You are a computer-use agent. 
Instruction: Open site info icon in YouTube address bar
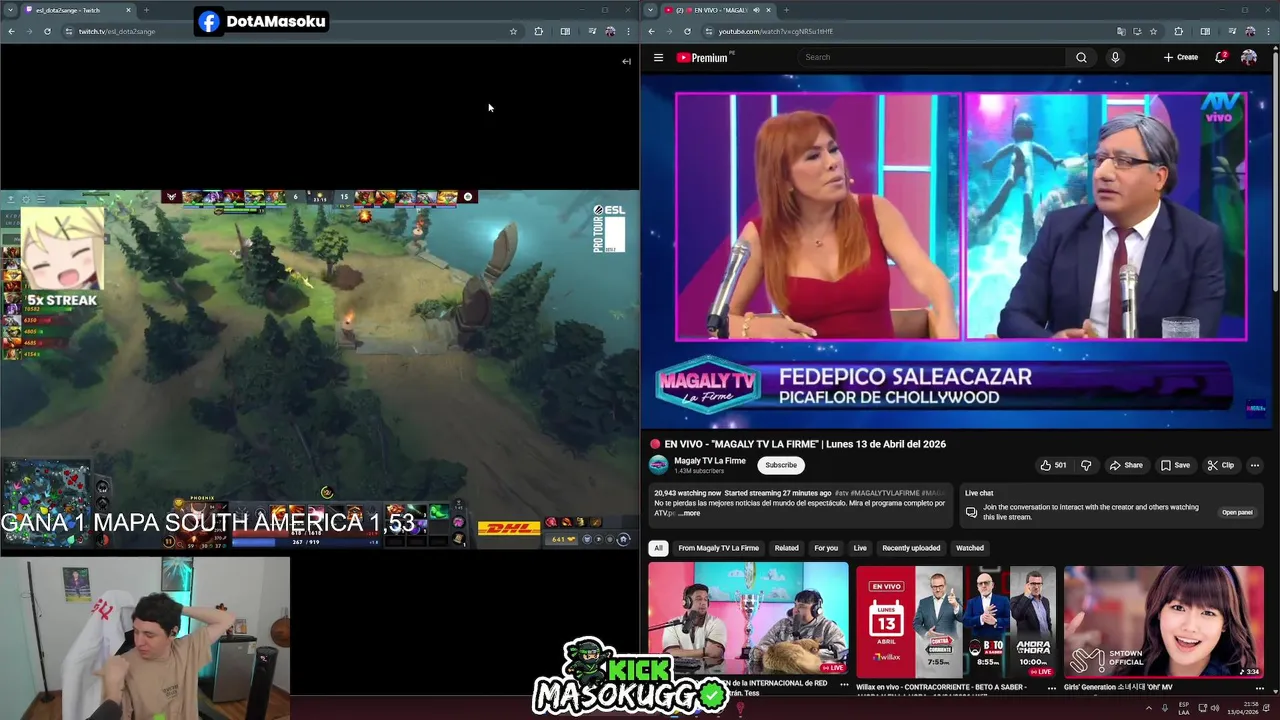click(x=707, y=31)
